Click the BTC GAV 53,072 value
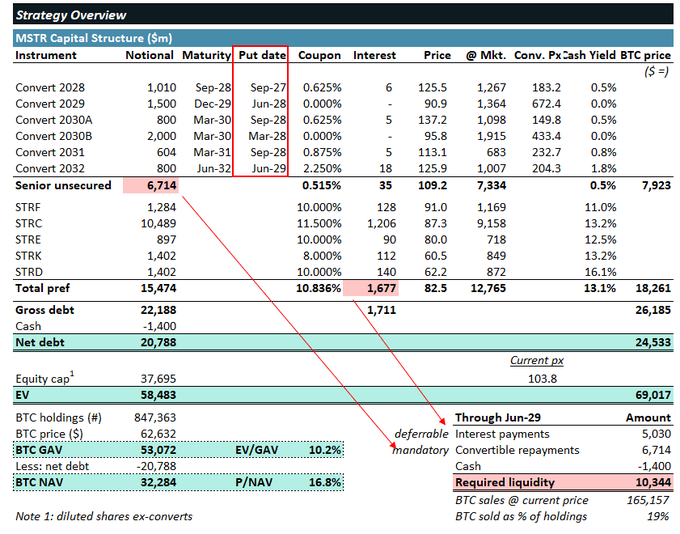This screenshot has width=680, height=534. pos(158,450)
